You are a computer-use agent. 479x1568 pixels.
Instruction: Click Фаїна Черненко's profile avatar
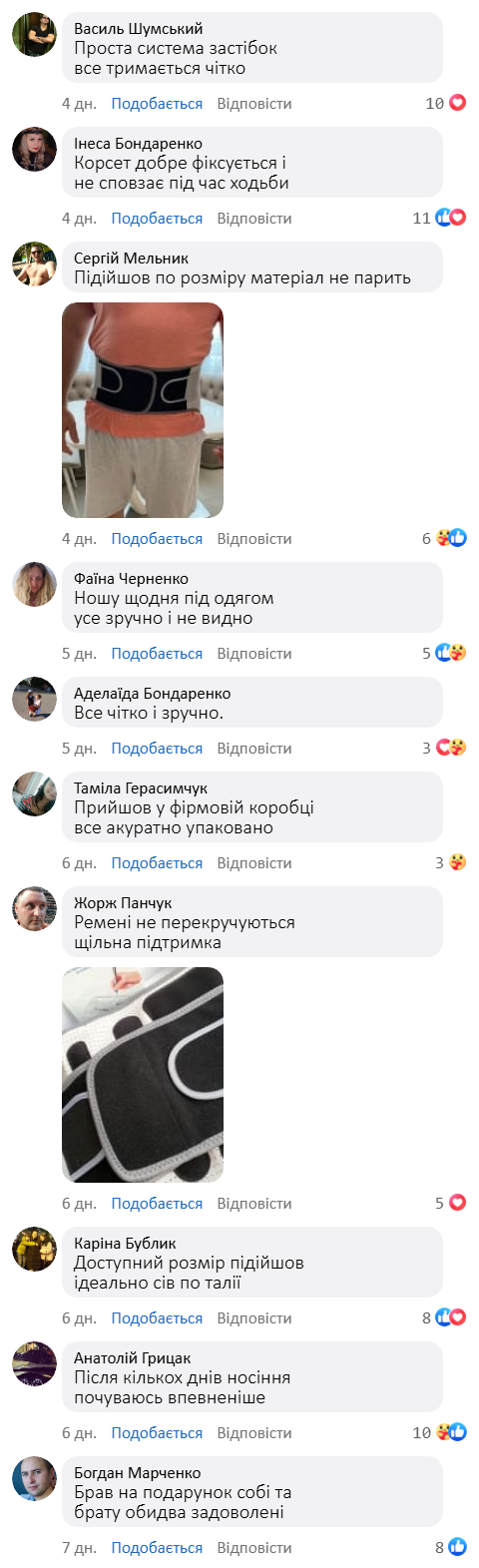click(34, 584)
